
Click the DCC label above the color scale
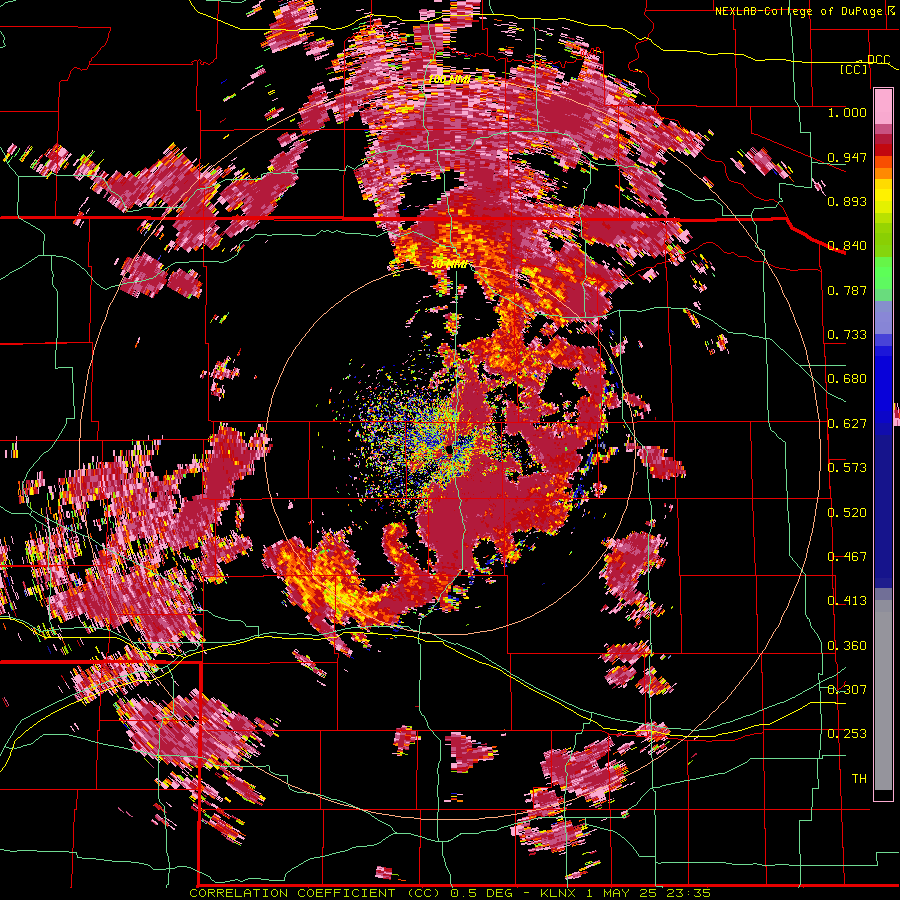[x=878, y=60]
